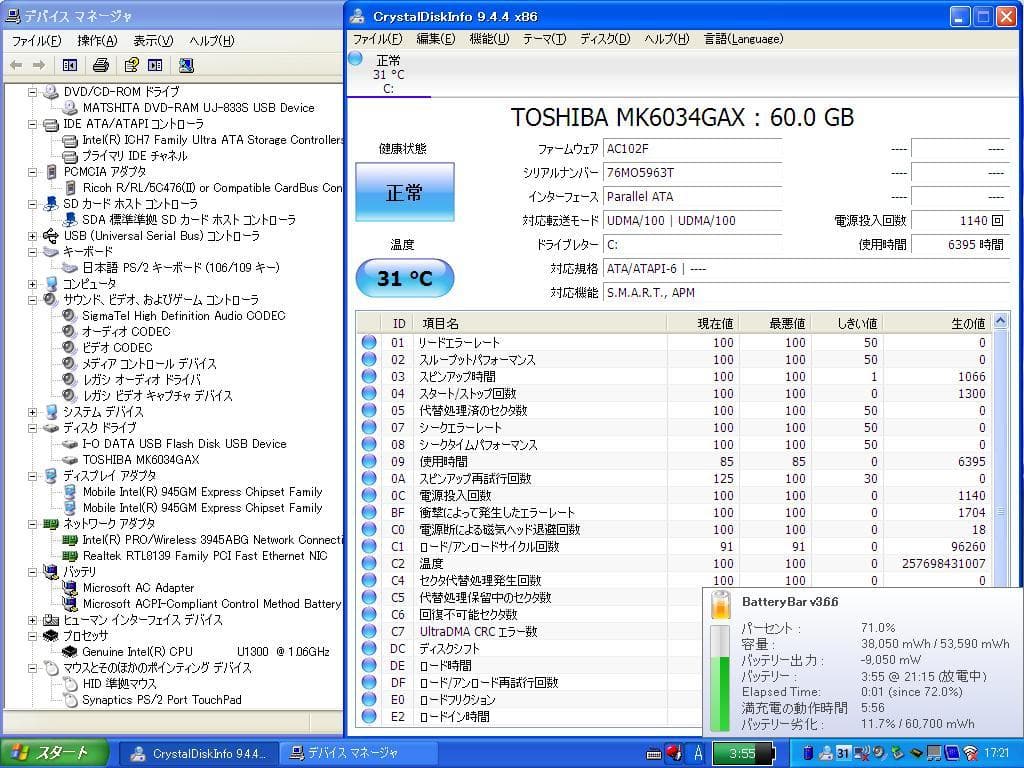Click the blue status dot for 01 リードエラーレート
Viewport: 1024px width, 768px height.
click(369, 342)
